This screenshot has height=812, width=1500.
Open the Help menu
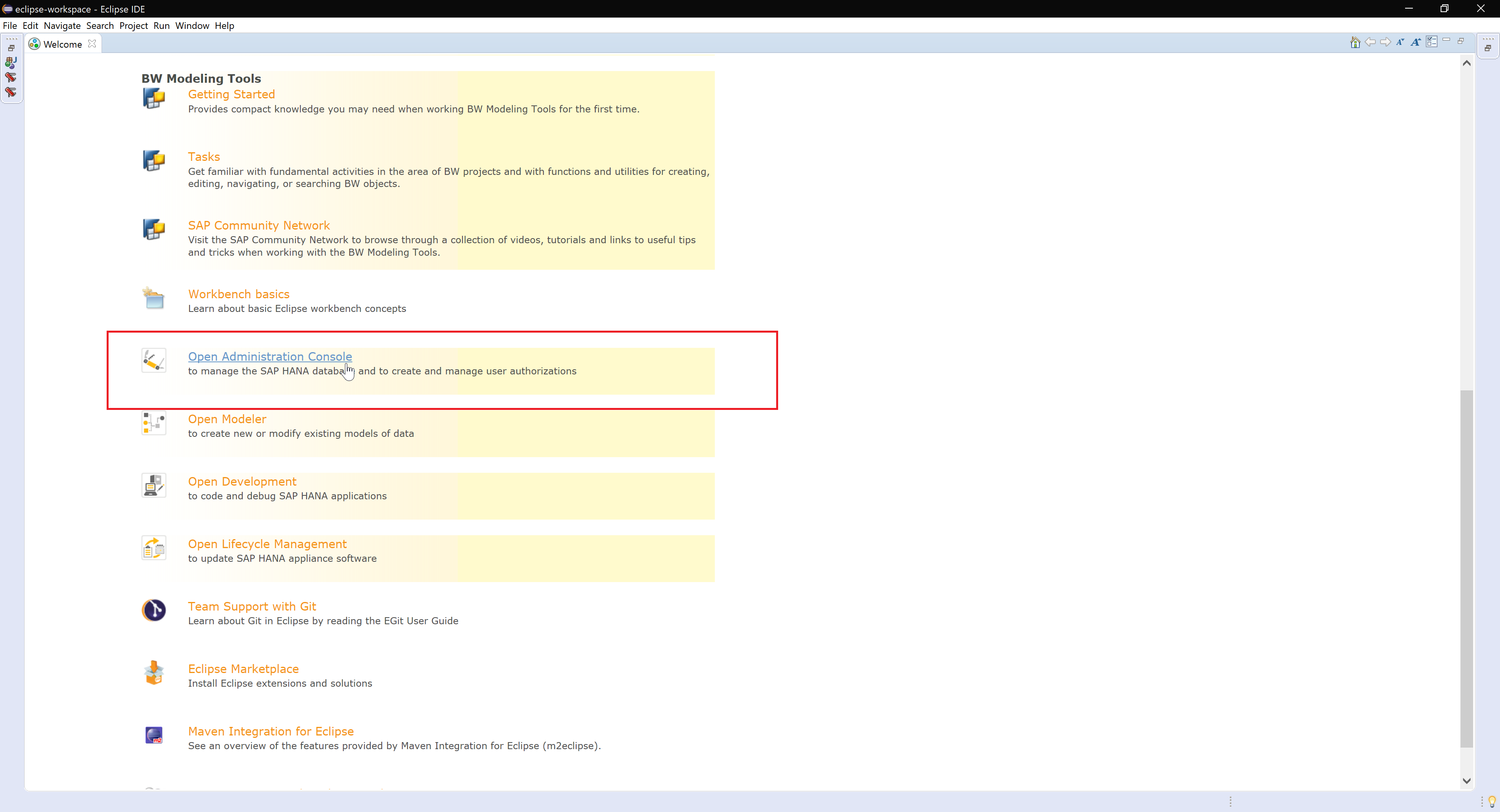click(224, 26)
